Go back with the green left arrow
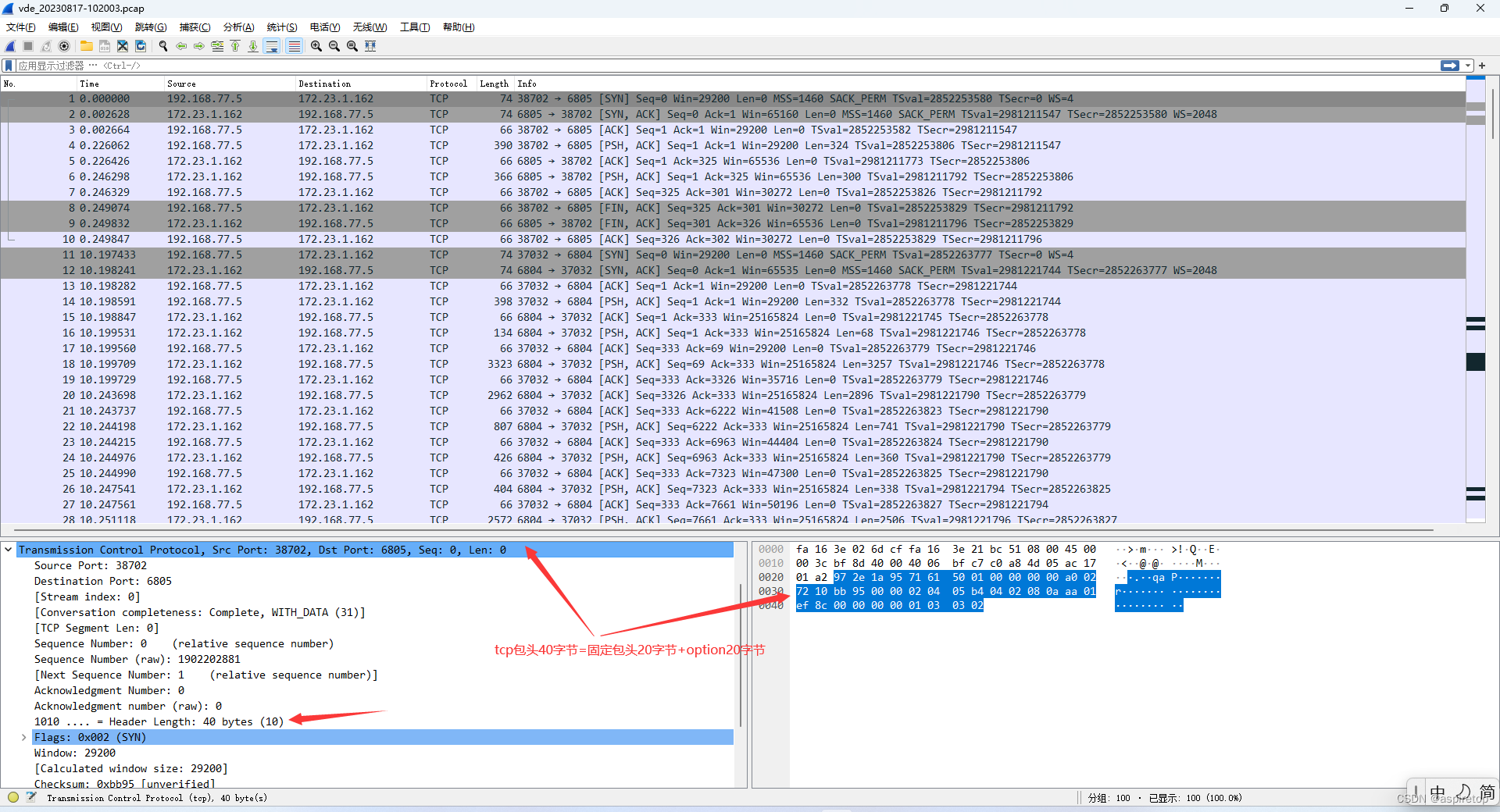 tap(181, 46)
